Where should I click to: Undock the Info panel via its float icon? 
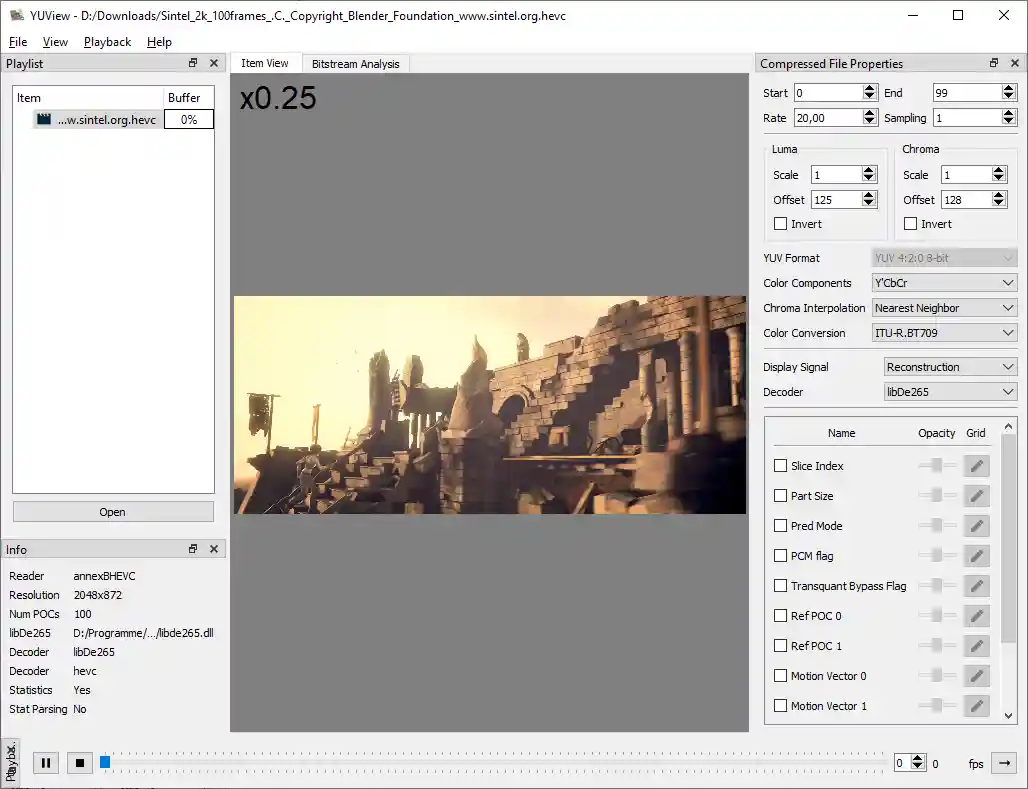[192, 549]
